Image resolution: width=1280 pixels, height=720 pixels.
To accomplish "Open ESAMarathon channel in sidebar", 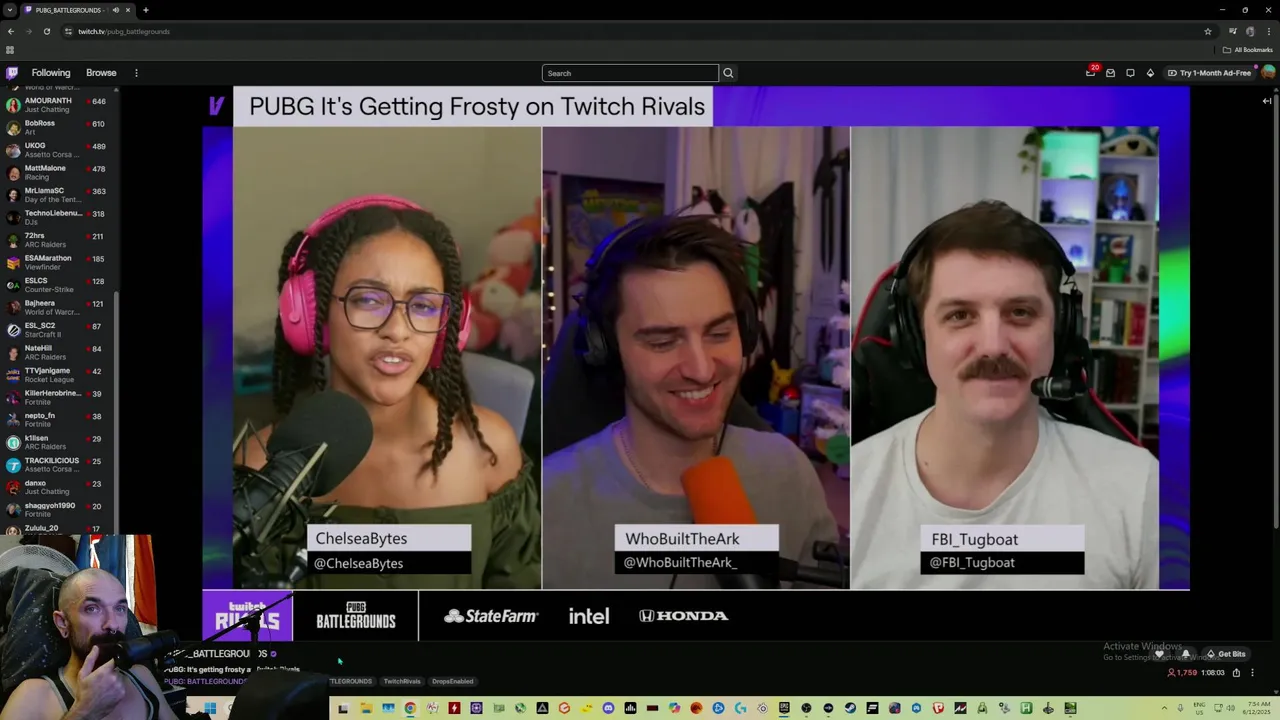I will coord(58,262).
